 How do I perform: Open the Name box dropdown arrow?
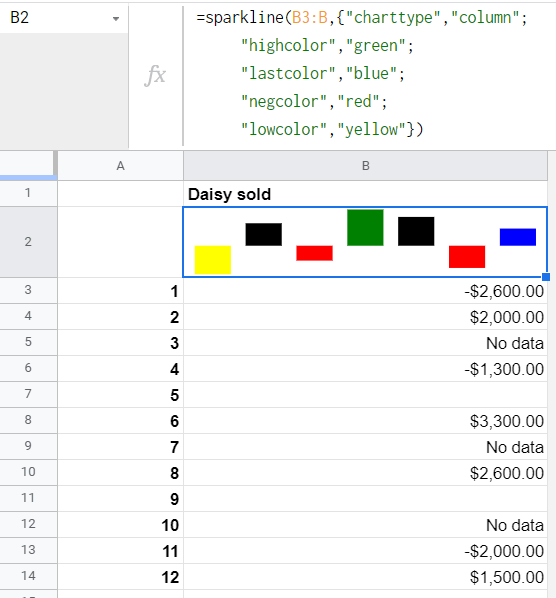(116, 18)
